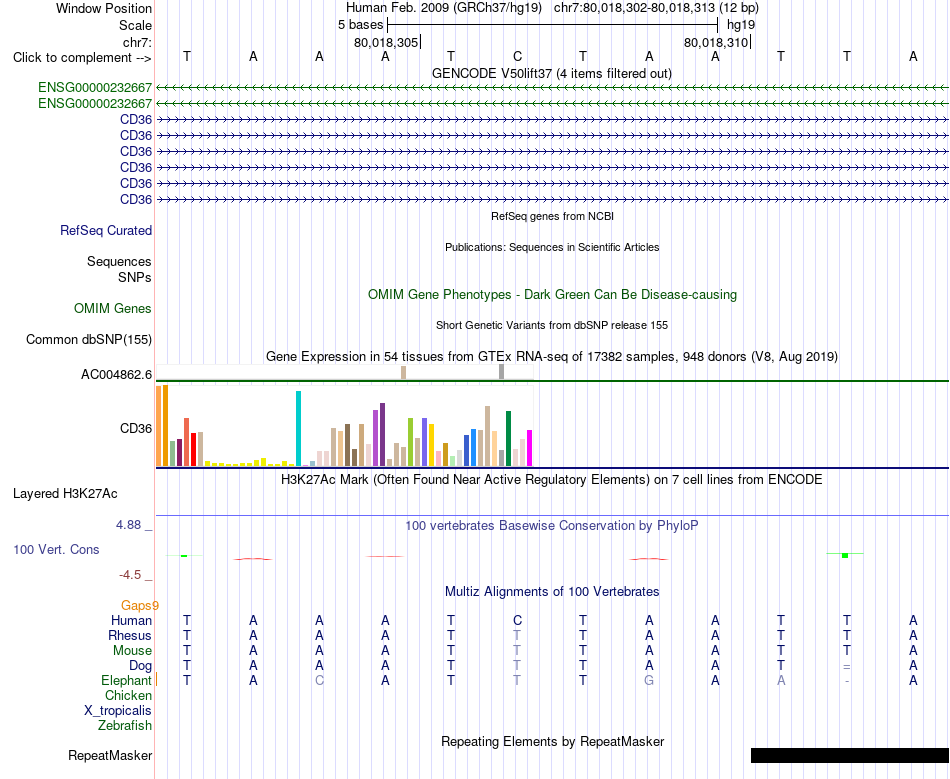Select the Human alignment row label
This screenshot has width=950, height=779.
[x=131, y=620]
